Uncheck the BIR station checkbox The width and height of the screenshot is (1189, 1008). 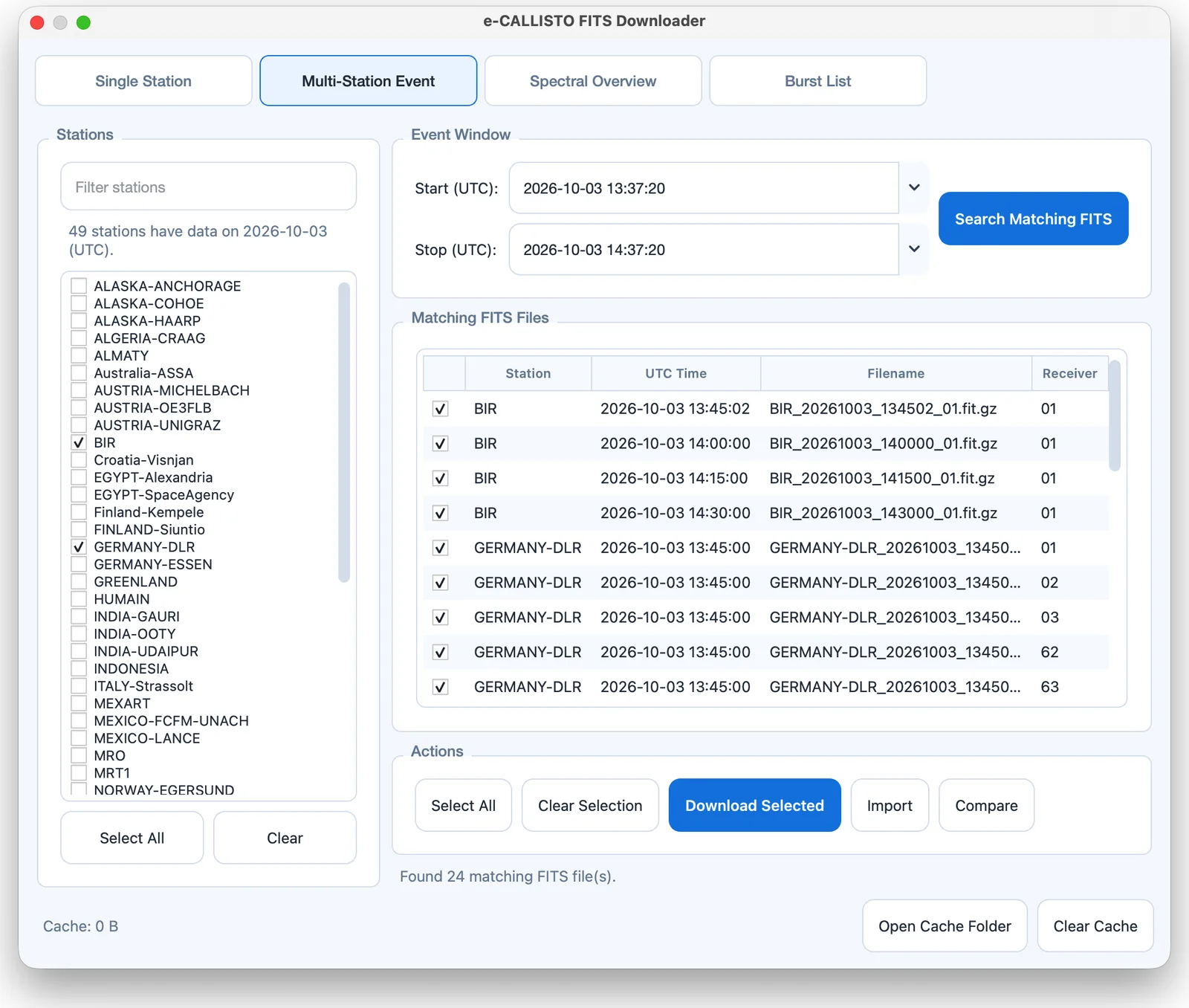(79, 443)
